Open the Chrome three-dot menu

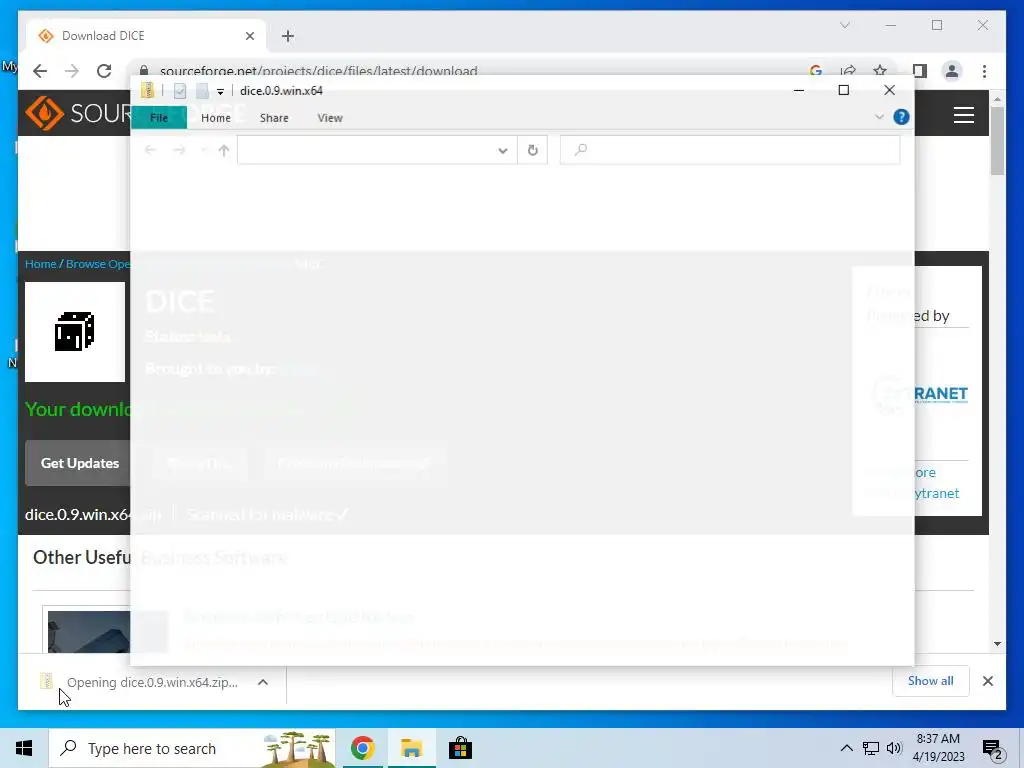(984, 71)
